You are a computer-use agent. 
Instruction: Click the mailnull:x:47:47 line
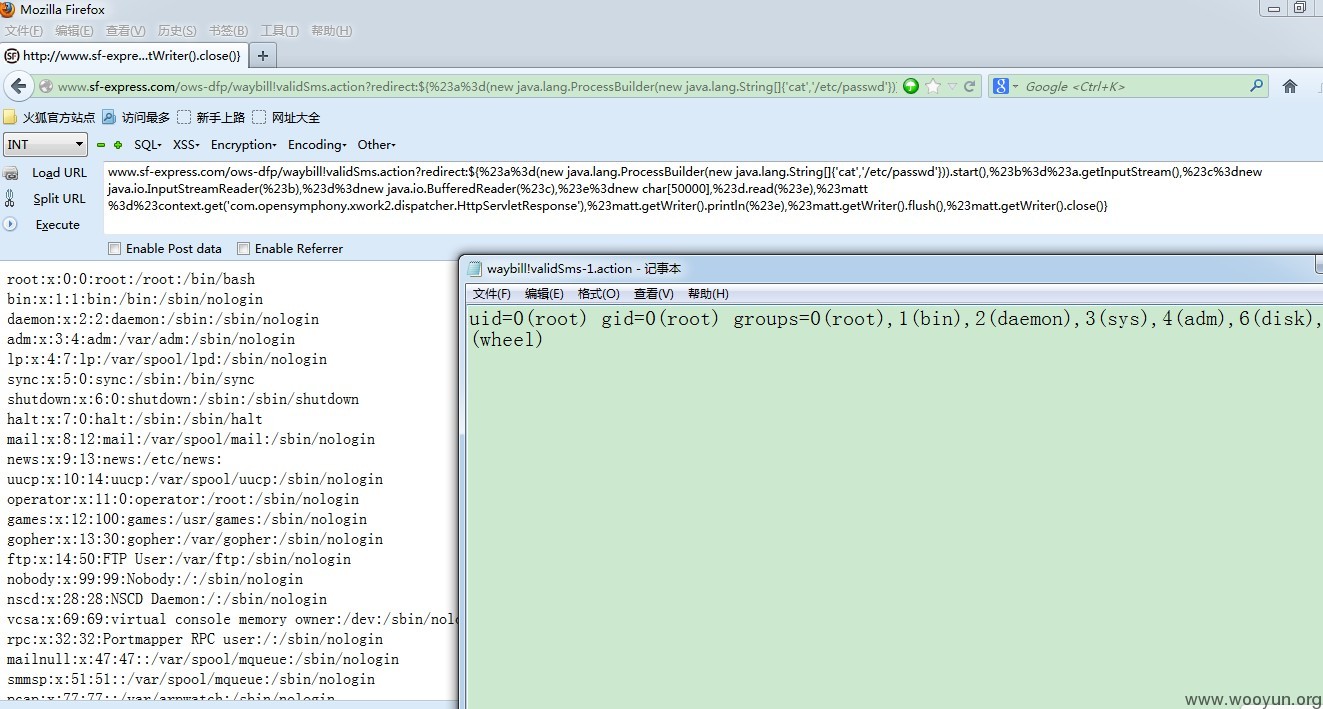tap(203, 659)
